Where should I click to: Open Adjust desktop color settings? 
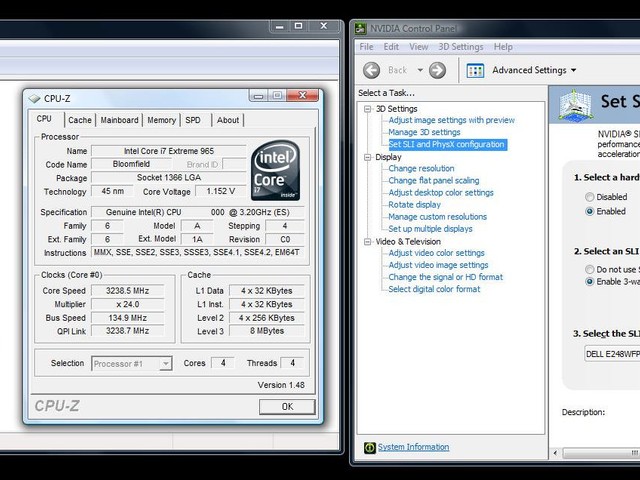click(x=441, y=192)
